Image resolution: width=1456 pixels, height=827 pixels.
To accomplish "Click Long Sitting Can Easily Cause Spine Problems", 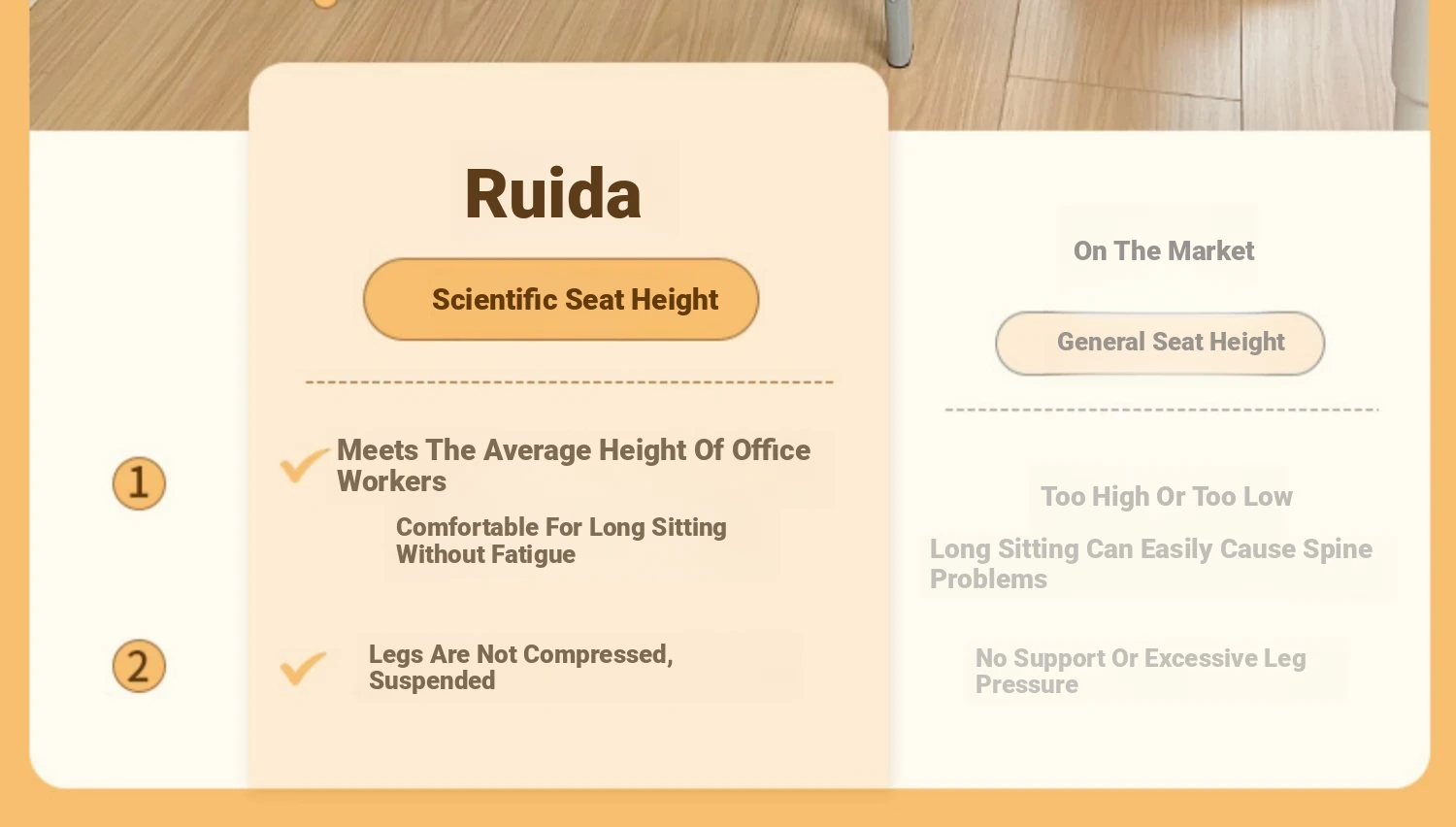I will [1150, 564].
